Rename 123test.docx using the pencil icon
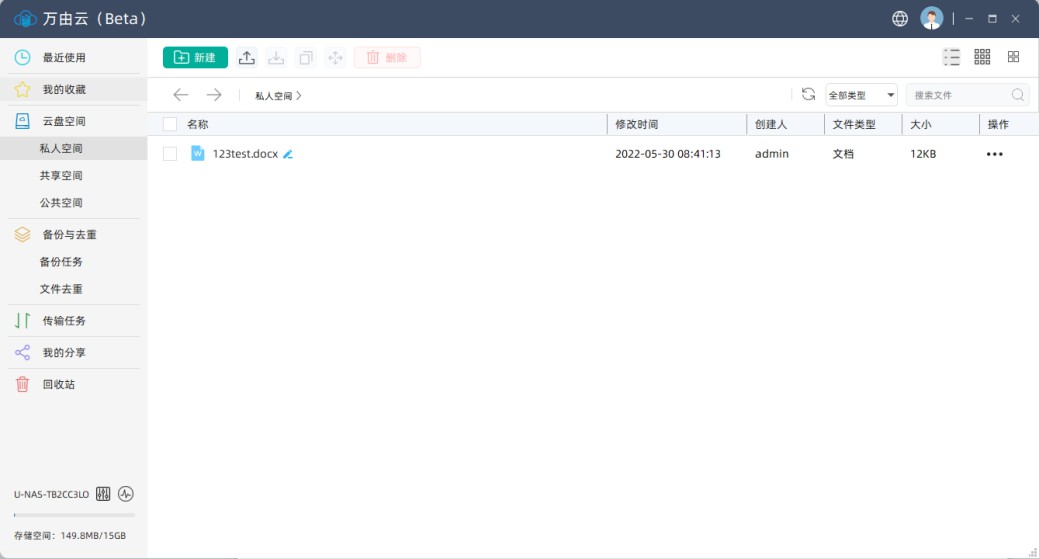This screenshot has height=559, width=1039. [288, 154]
